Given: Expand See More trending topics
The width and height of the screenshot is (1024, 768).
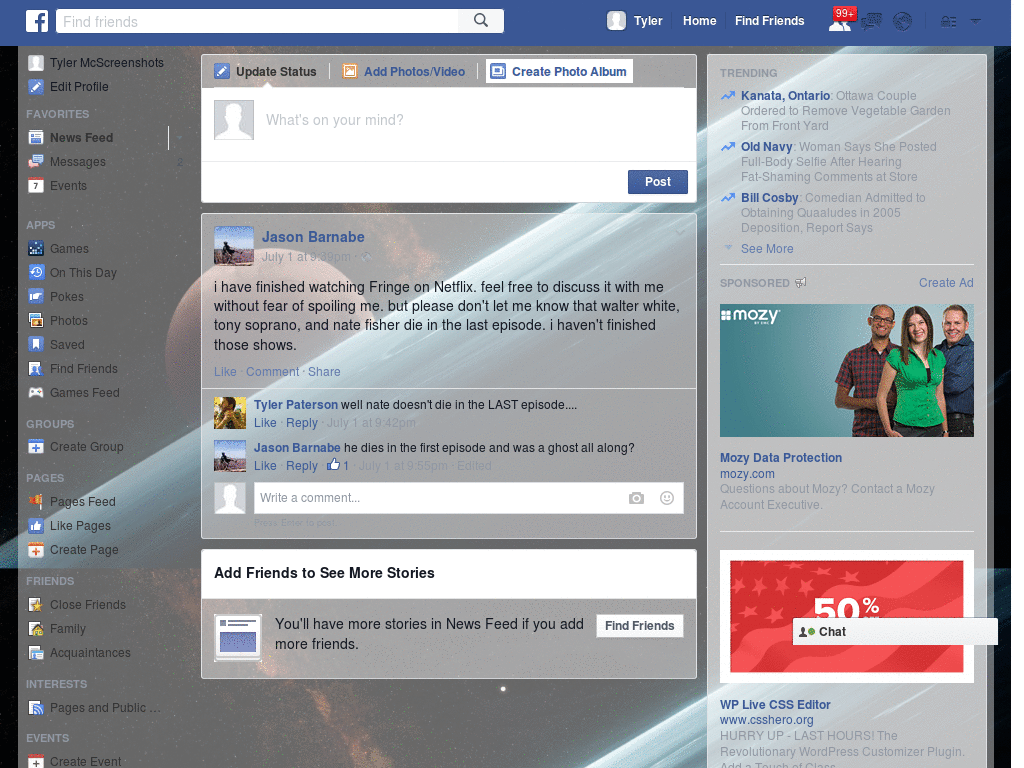Looking at the screenshot, I should [x=767, y=249].
